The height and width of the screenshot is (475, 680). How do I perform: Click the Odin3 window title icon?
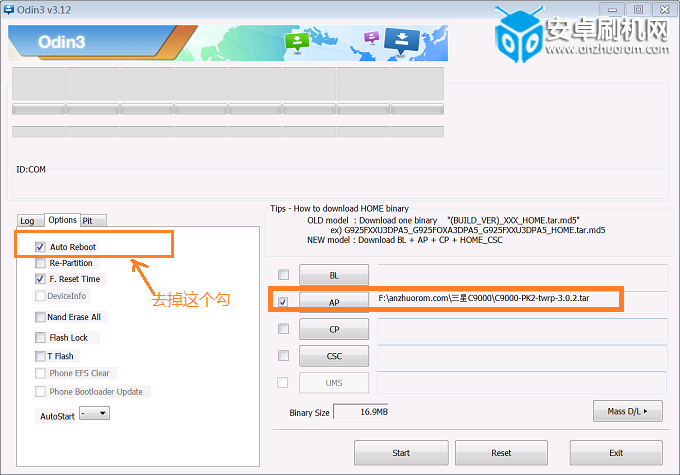point(8,10)
